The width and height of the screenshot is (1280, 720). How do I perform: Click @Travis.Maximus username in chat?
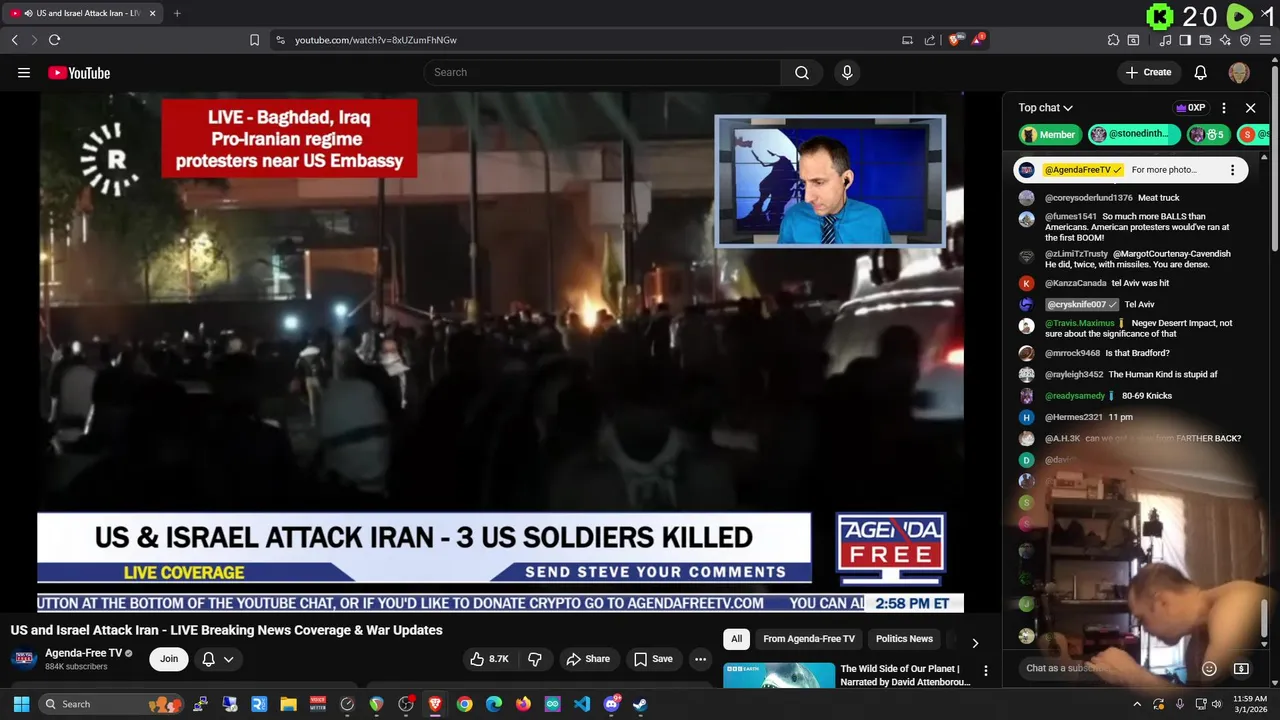pos(1080,323)
